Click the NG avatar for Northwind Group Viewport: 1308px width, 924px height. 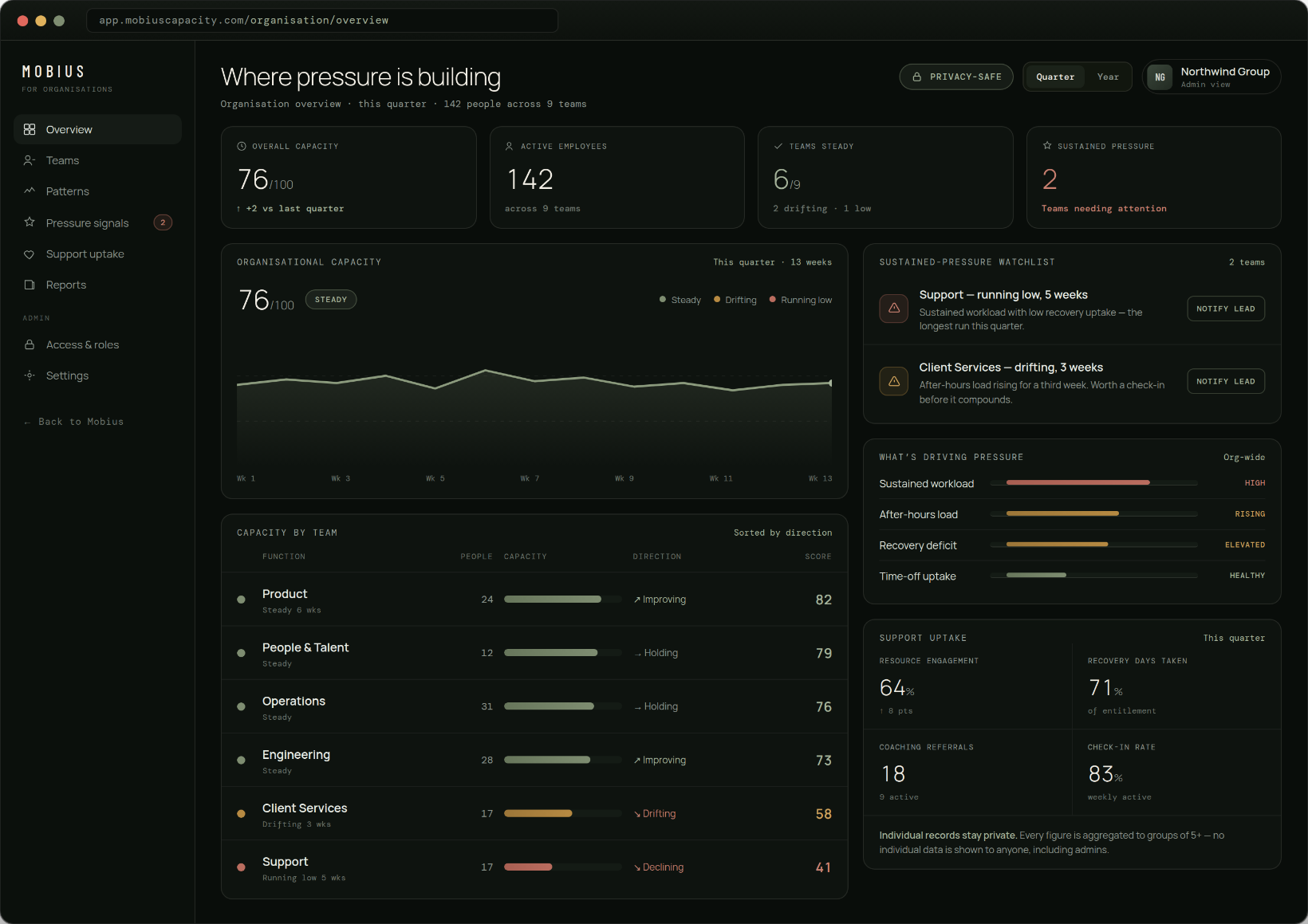(x=1160, y=77)
